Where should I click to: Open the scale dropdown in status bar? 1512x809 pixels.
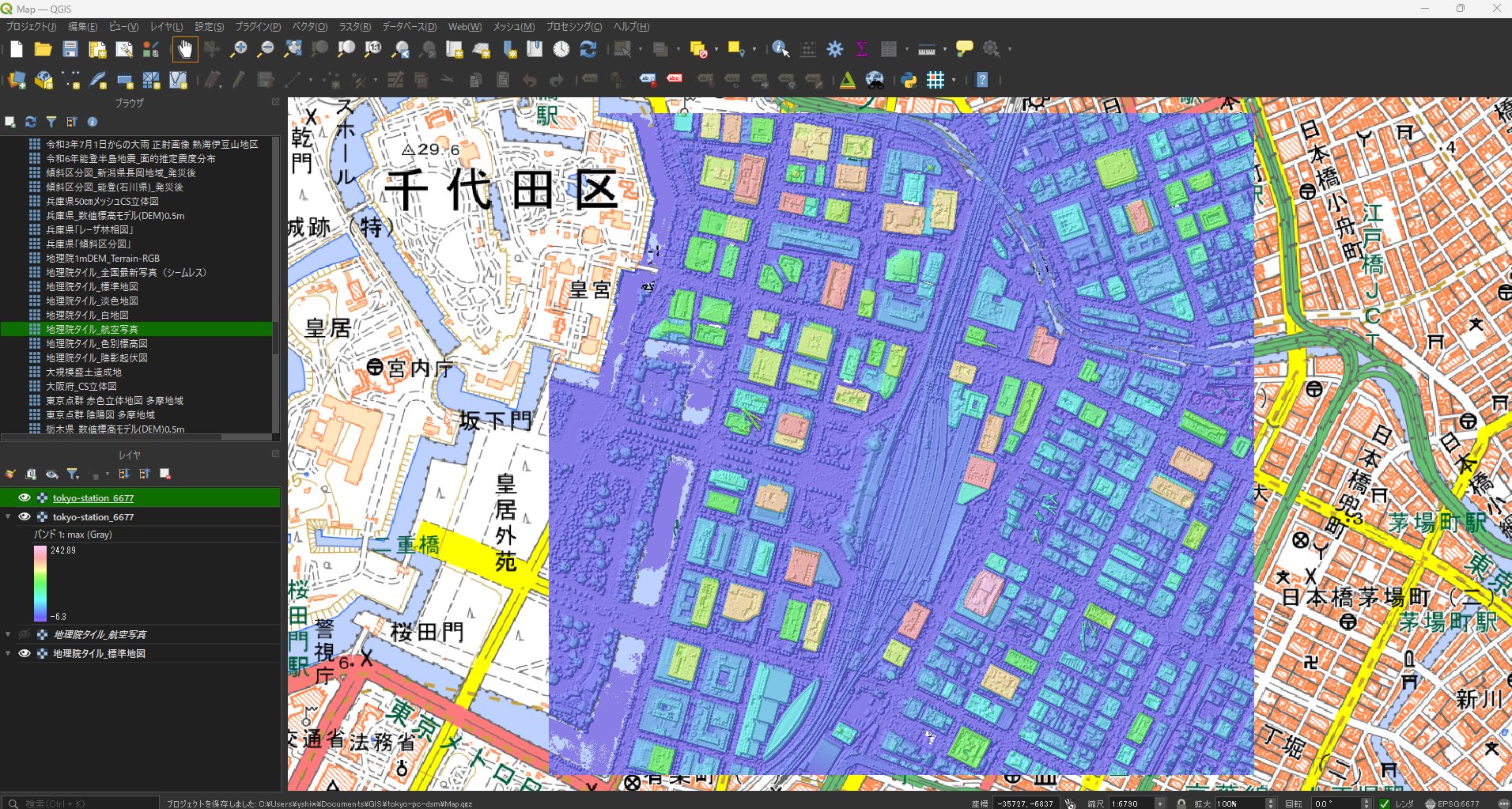coord(1160,803)
